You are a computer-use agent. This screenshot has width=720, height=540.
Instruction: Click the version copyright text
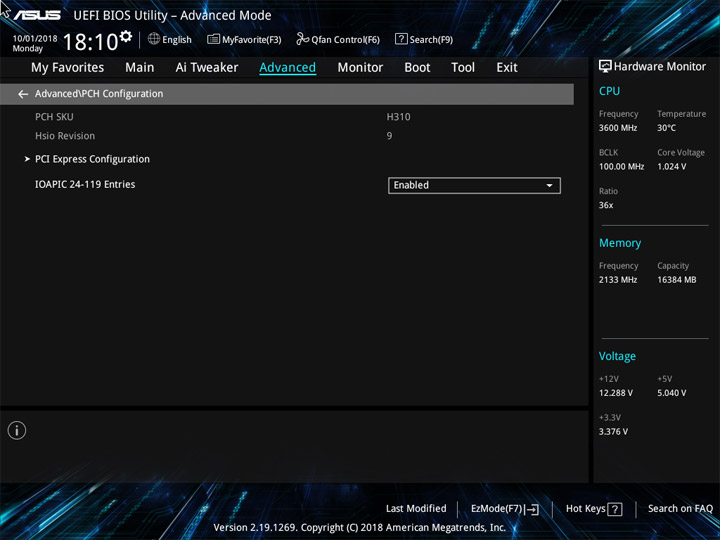point(360,528)
